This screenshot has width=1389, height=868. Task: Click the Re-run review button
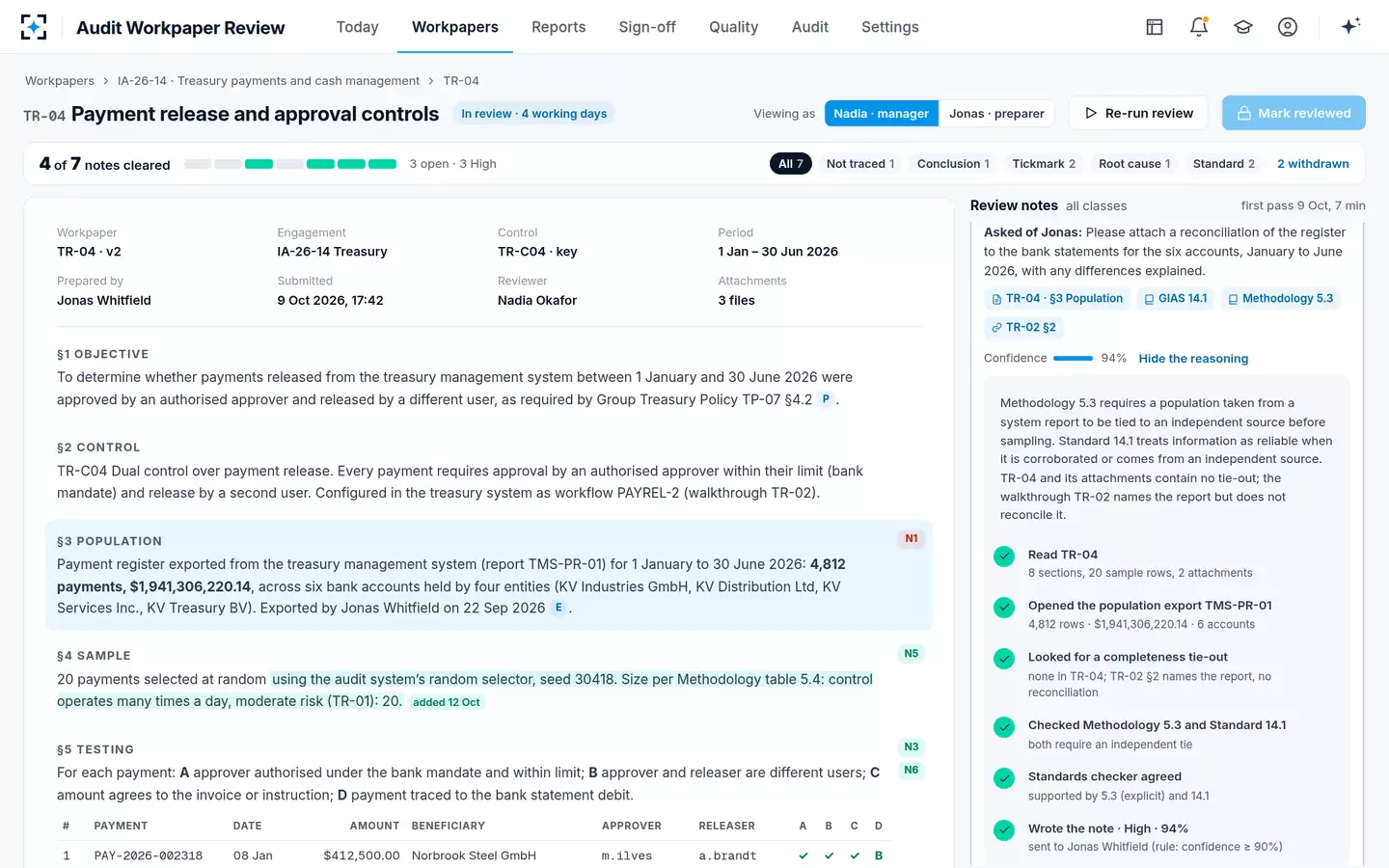coord(1140,113)
